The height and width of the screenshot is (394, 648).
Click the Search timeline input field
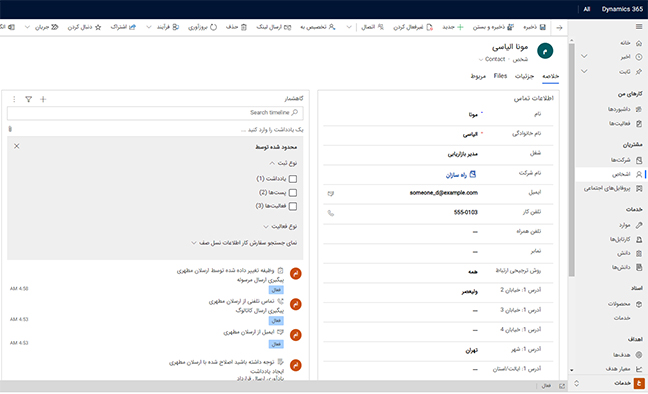[155, 113]
